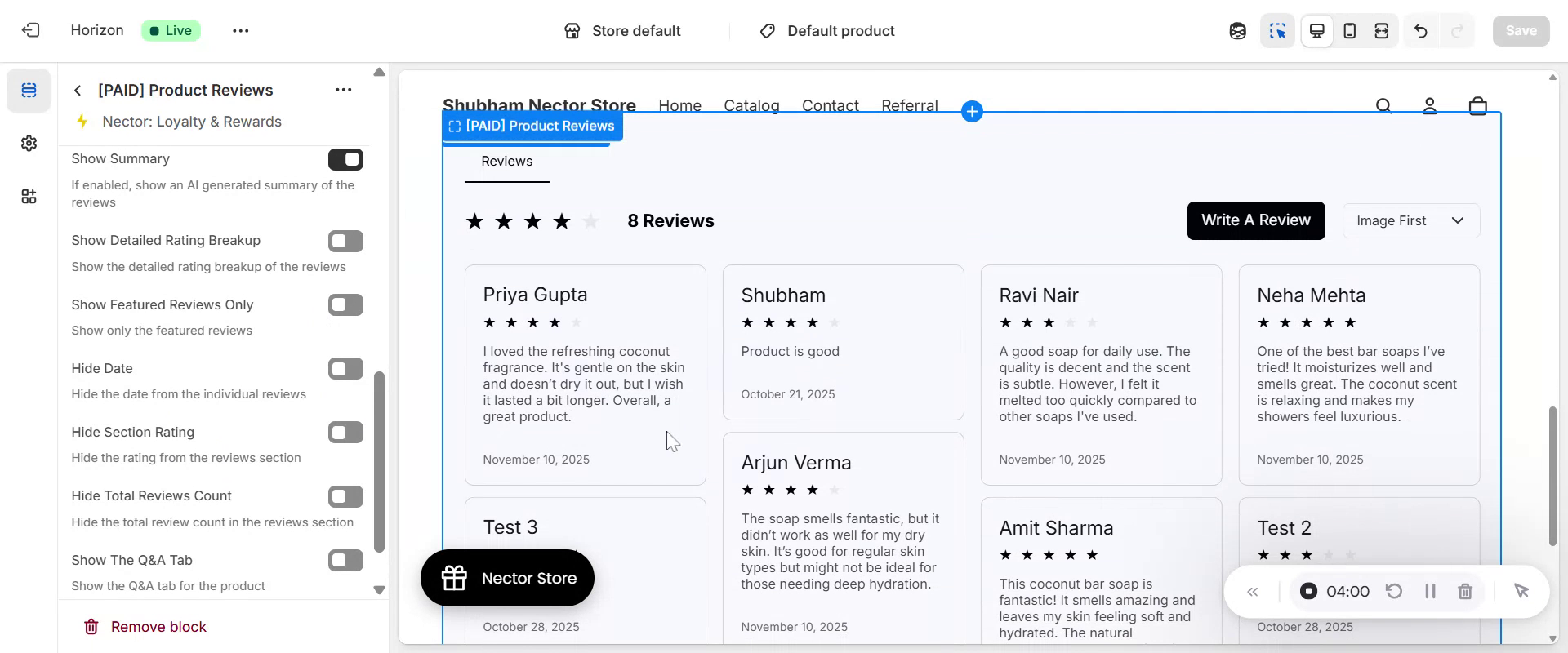Enable Show Detailed Rating Breakup
Image resolution: width=1568 pixels, height=653 pixels.
[x=345, y=241]
